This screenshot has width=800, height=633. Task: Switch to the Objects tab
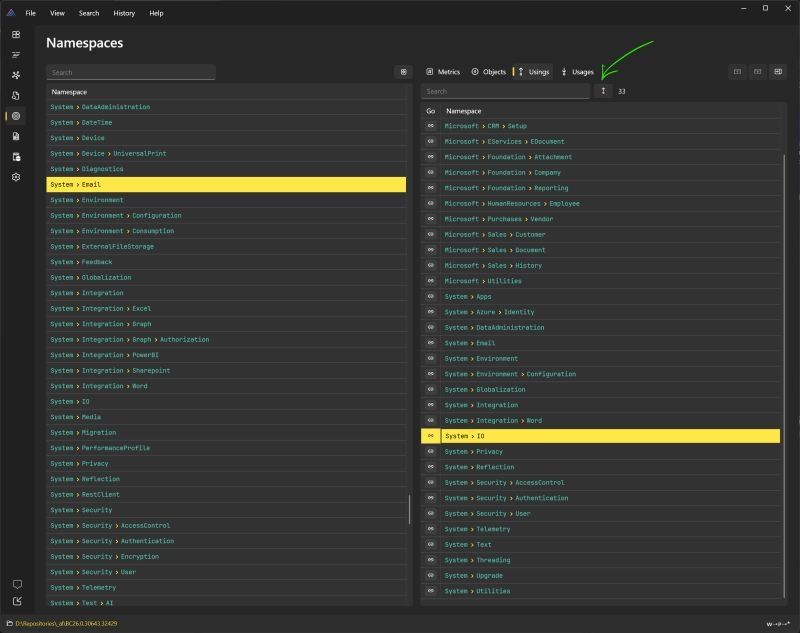[x=489, y=72]
